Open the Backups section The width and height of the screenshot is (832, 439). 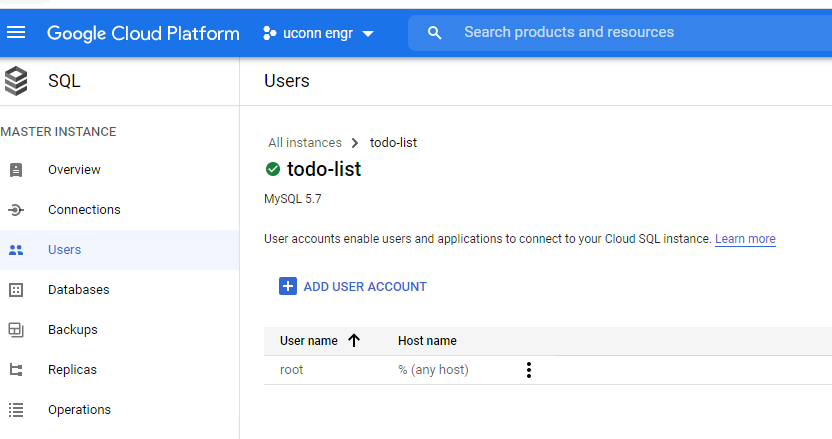[x=73, y=330]
